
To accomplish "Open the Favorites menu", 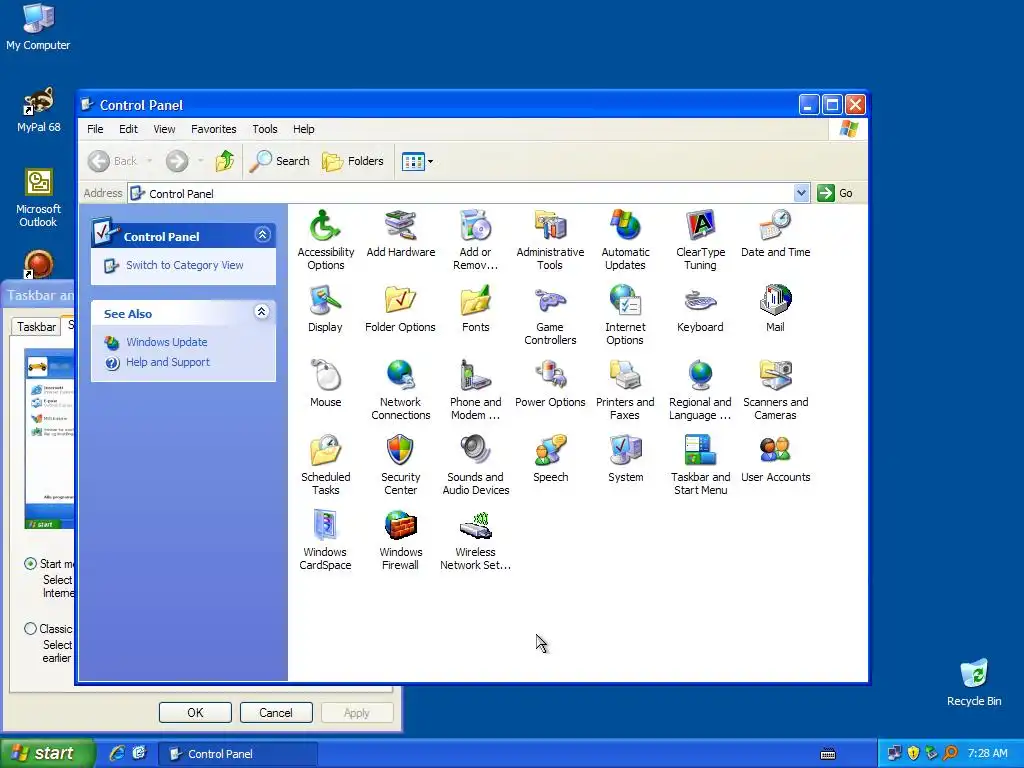I will pyautogui.click(x=214, y=129).
